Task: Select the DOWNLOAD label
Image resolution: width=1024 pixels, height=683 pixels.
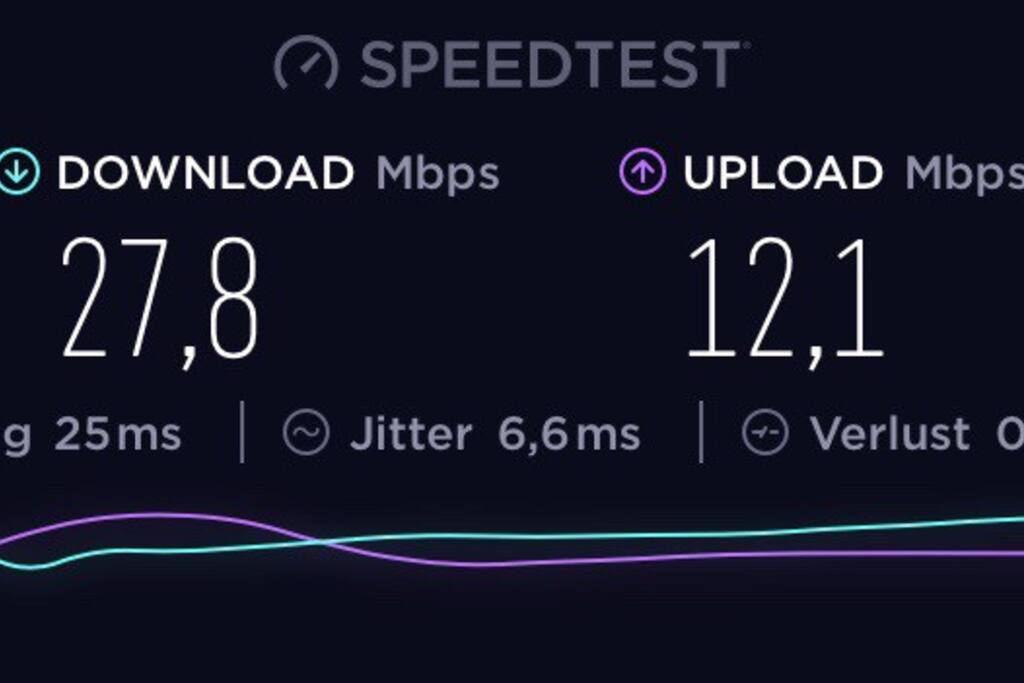Action: coord(205,173)
